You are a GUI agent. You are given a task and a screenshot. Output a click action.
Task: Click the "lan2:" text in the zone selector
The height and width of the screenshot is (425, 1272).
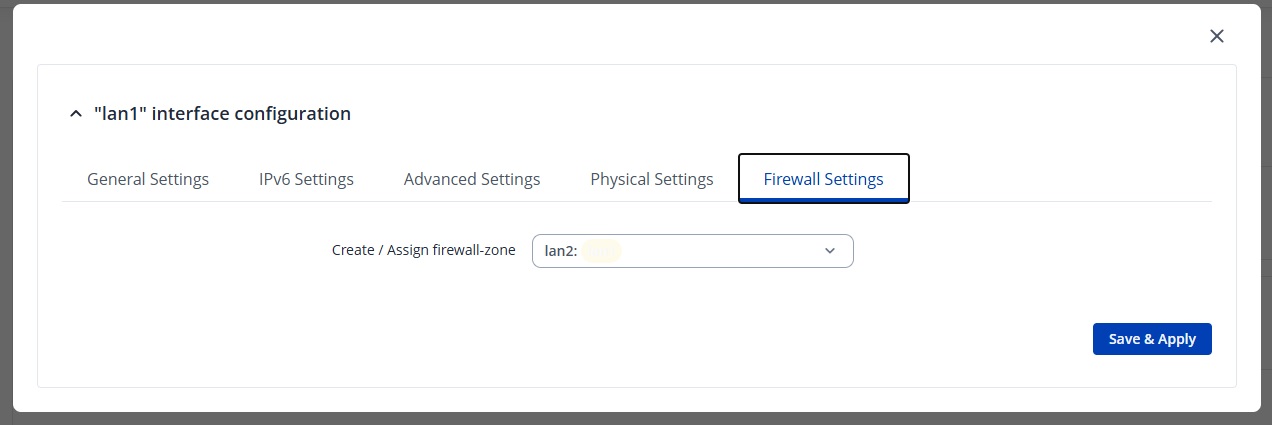[x=561, y=251]
